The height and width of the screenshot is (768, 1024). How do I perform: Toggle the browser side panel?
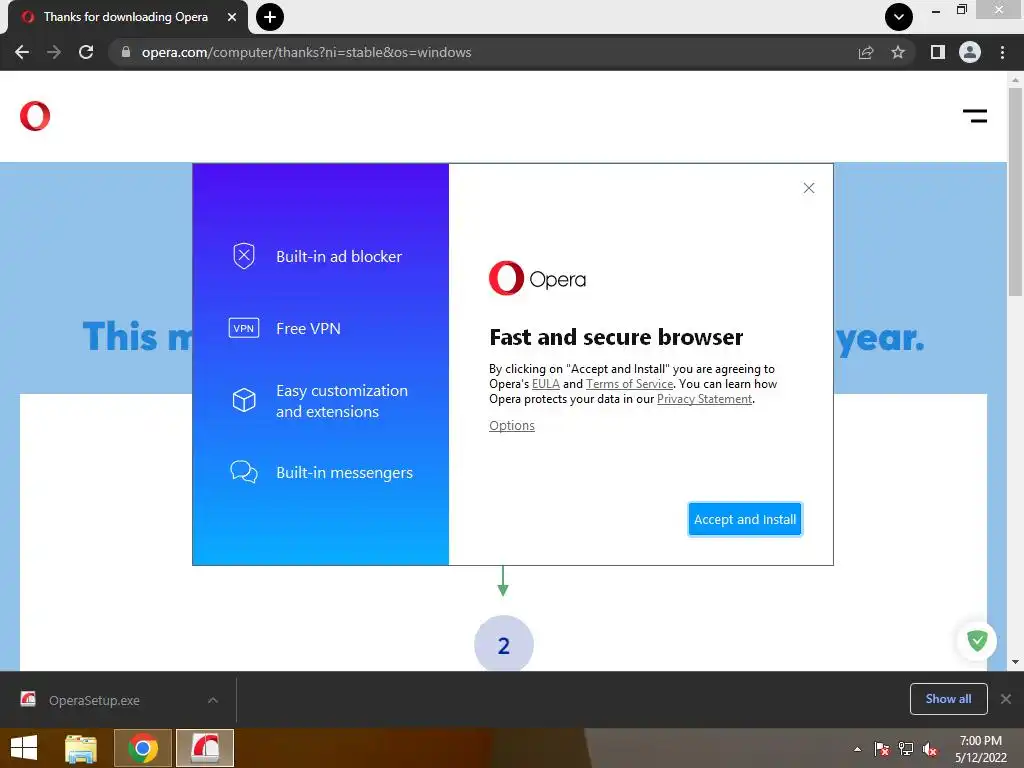(938, 52)
